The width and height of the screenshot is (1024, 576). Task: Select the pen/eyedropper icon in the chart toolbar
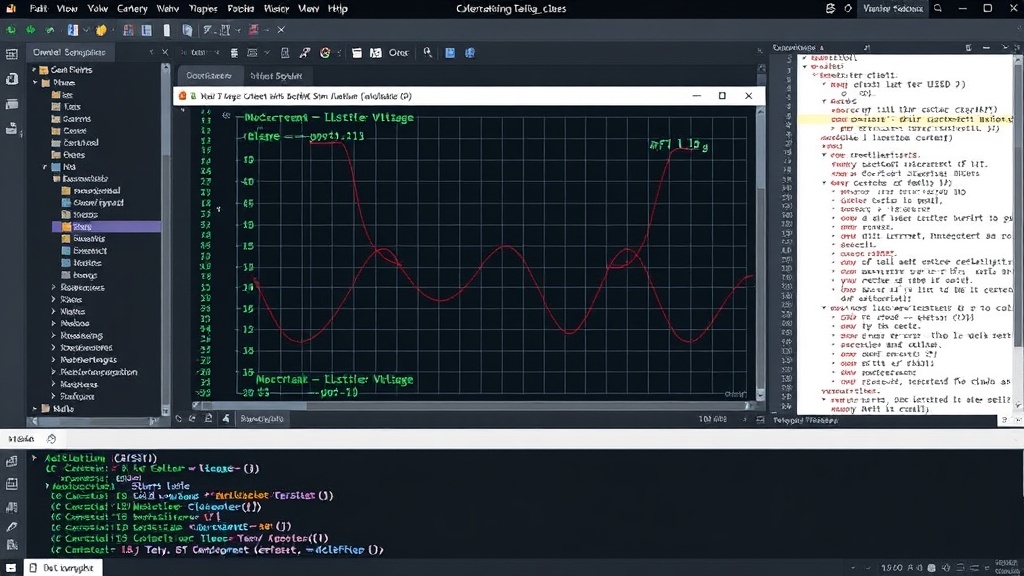click(304, 53)
